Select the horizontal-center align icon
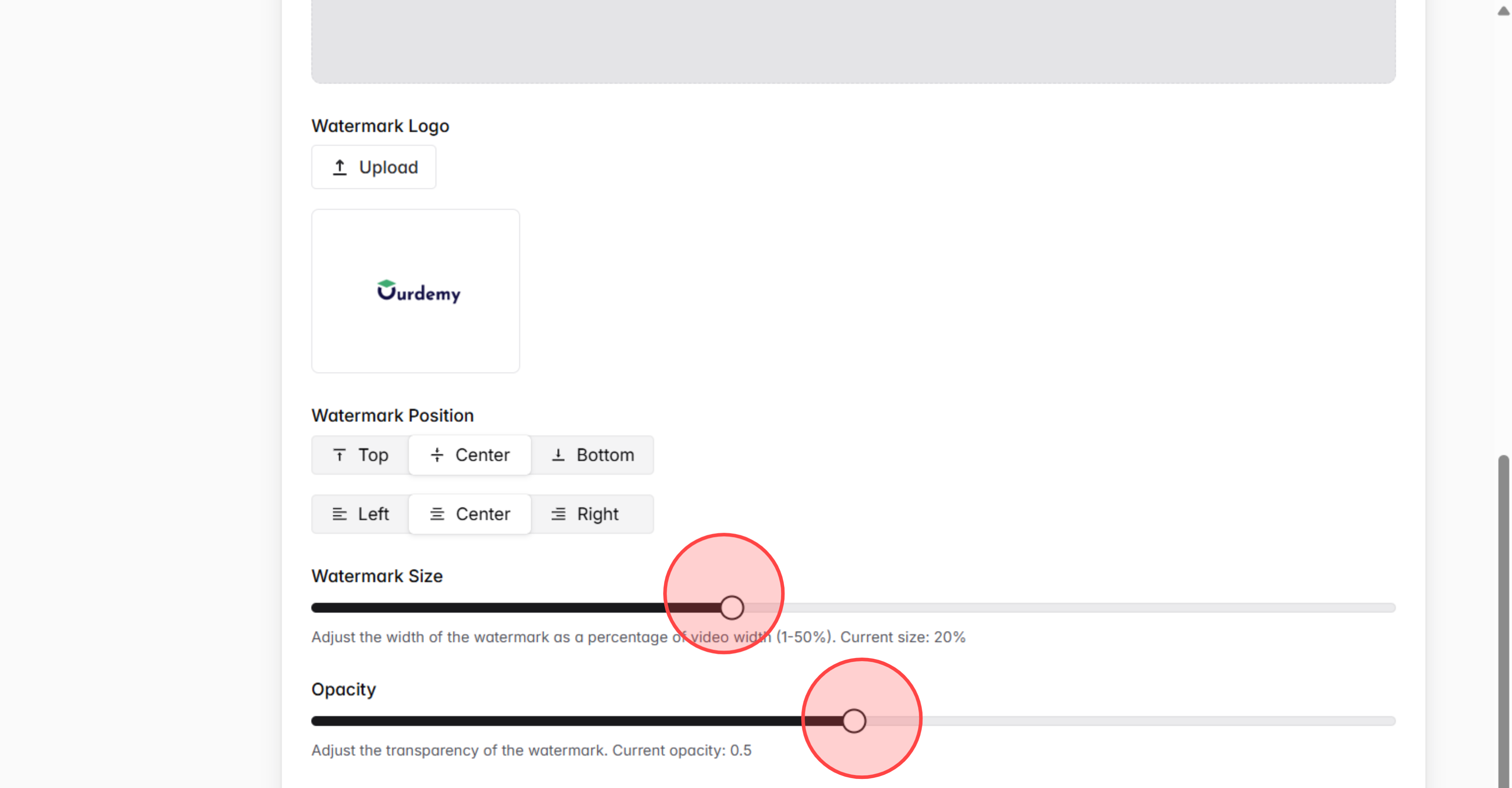Screen dimensions: 1512x788 437,514
